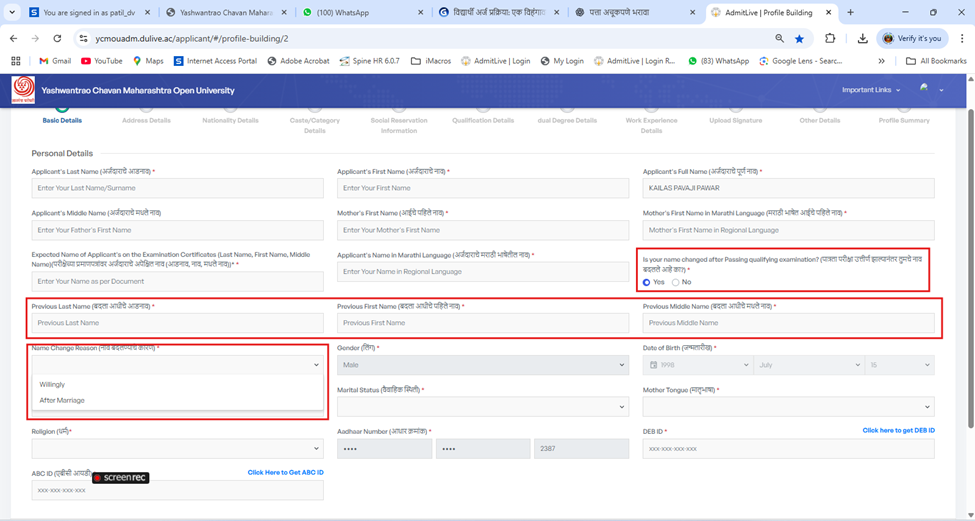Click the 'Click Here to Get ABC ID' link
975x521 pixels.
pyautogui.click(x=285, y=472)
